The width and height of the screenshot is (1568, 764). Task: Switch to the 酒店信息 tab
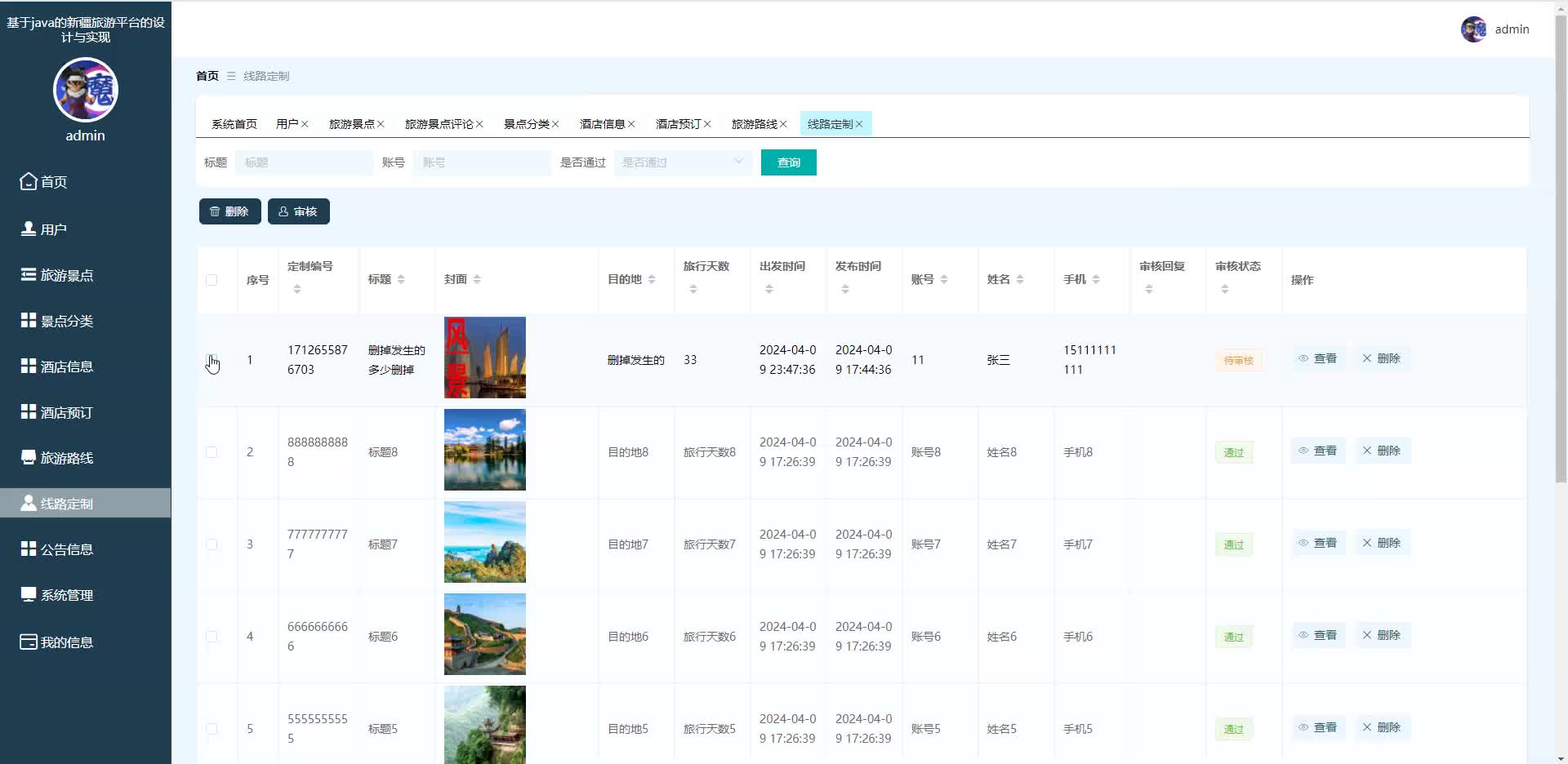click(x=603, y=123)
